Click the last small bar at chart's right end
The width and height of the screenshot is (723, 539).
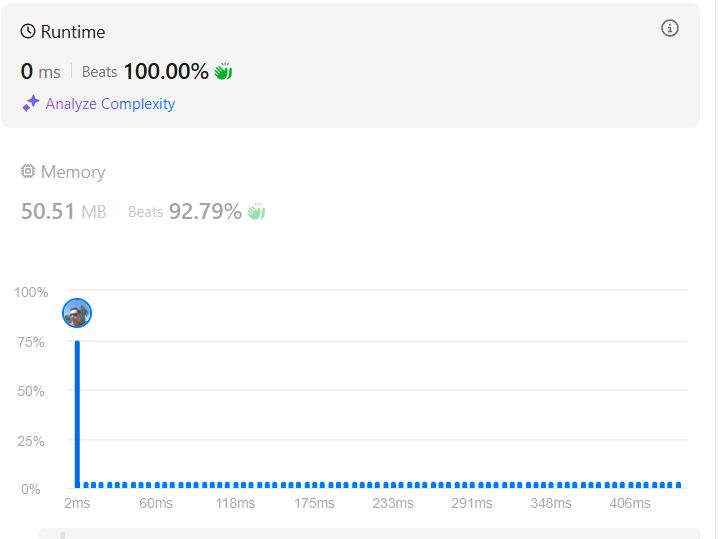[x=678, y=485]
